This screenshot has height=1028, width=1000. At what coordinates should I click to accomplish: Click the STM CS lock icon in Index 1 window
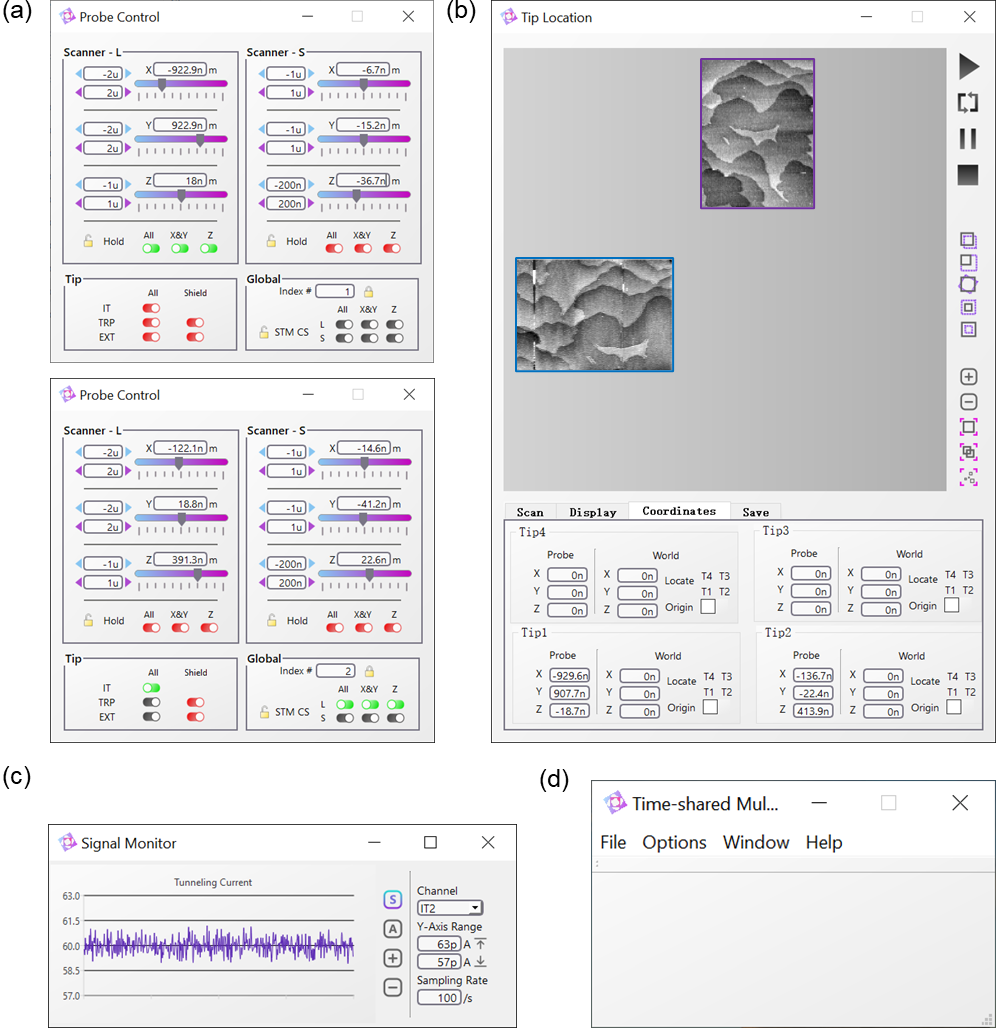point(264,332)
